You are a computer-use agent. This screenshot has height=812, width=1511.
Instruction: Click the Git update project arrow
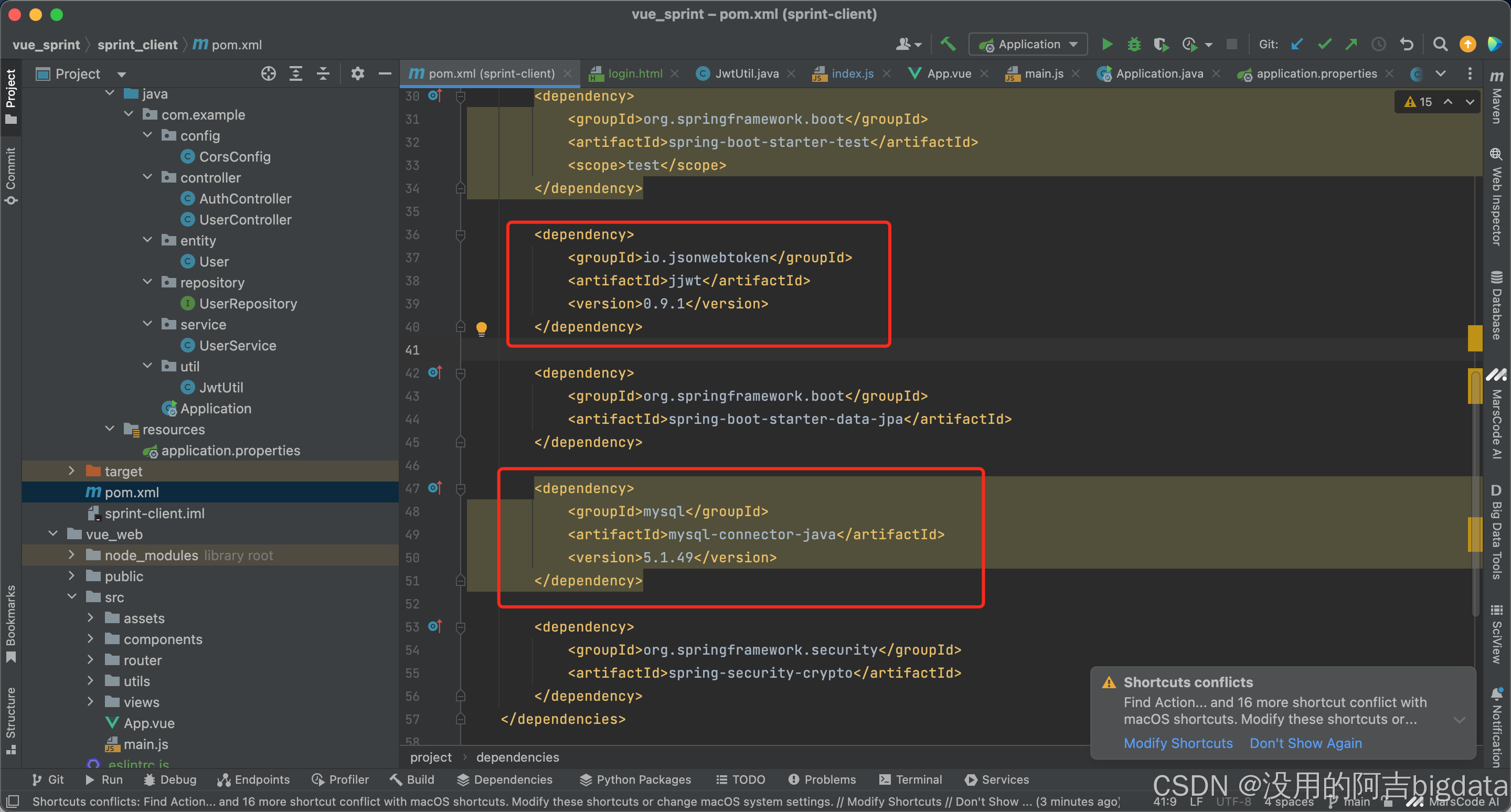[1297, 45]
